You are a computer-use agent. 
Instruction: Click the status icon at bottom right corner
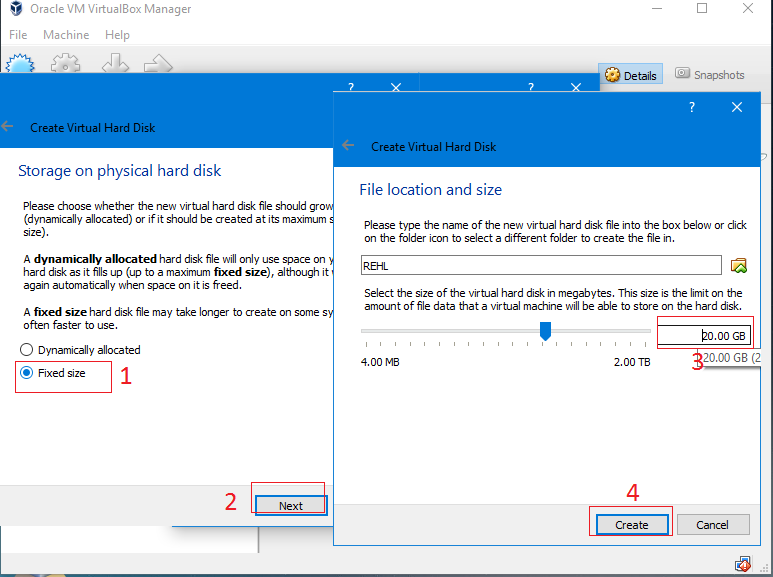[x=742, y=565]
